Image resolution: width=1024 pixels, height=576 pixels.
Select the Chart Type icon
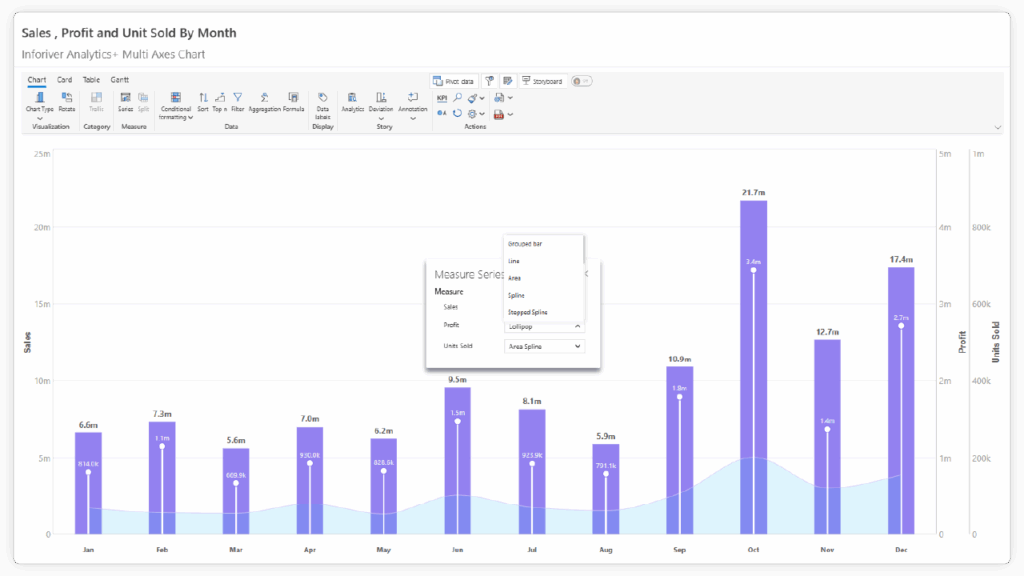[39, 99]
